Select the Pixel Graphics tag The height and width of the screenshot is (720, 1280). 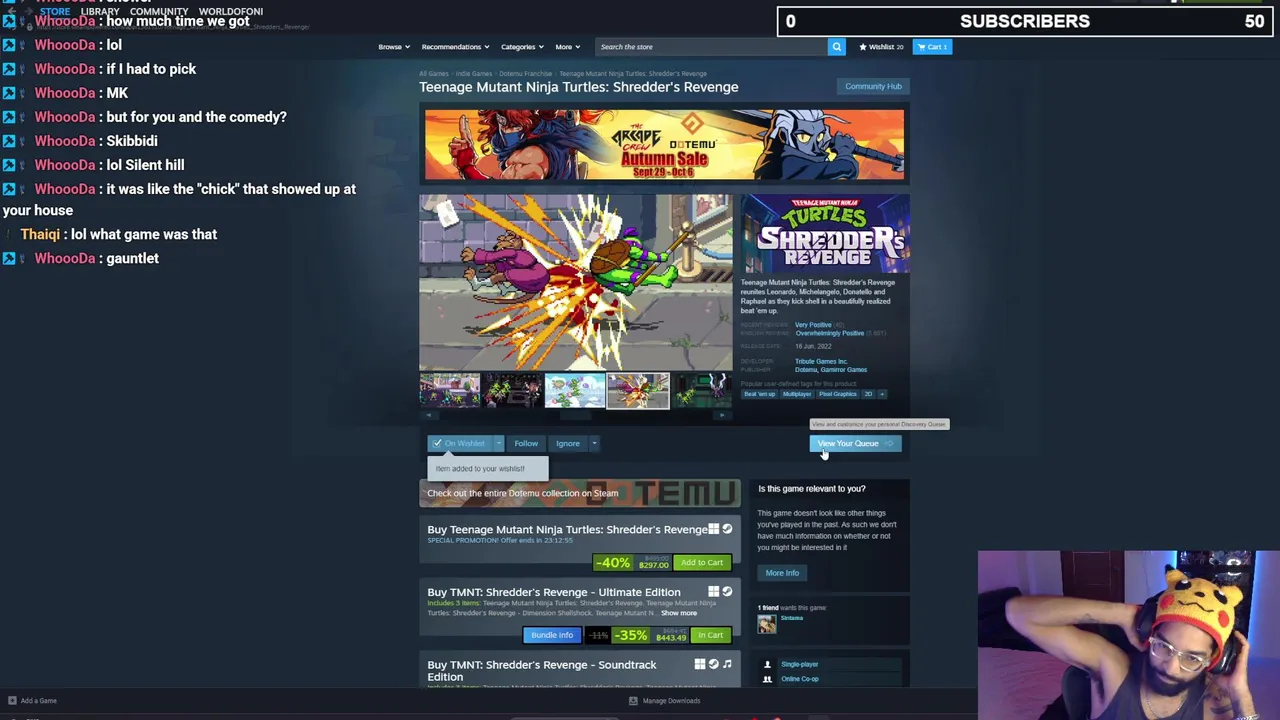click(838, 394)
